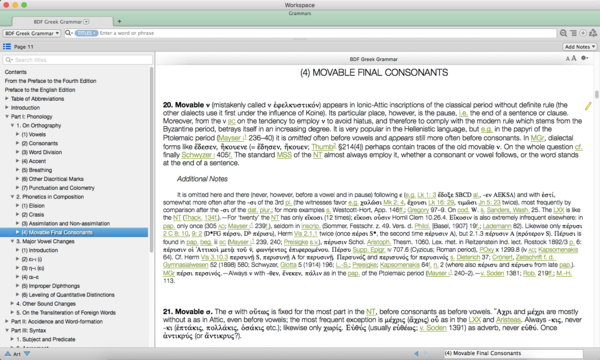This screenshot has width=600, height=360.
Task: Click the bottom navigation field showing Movable Final Consonants
Action: (513, 353)
